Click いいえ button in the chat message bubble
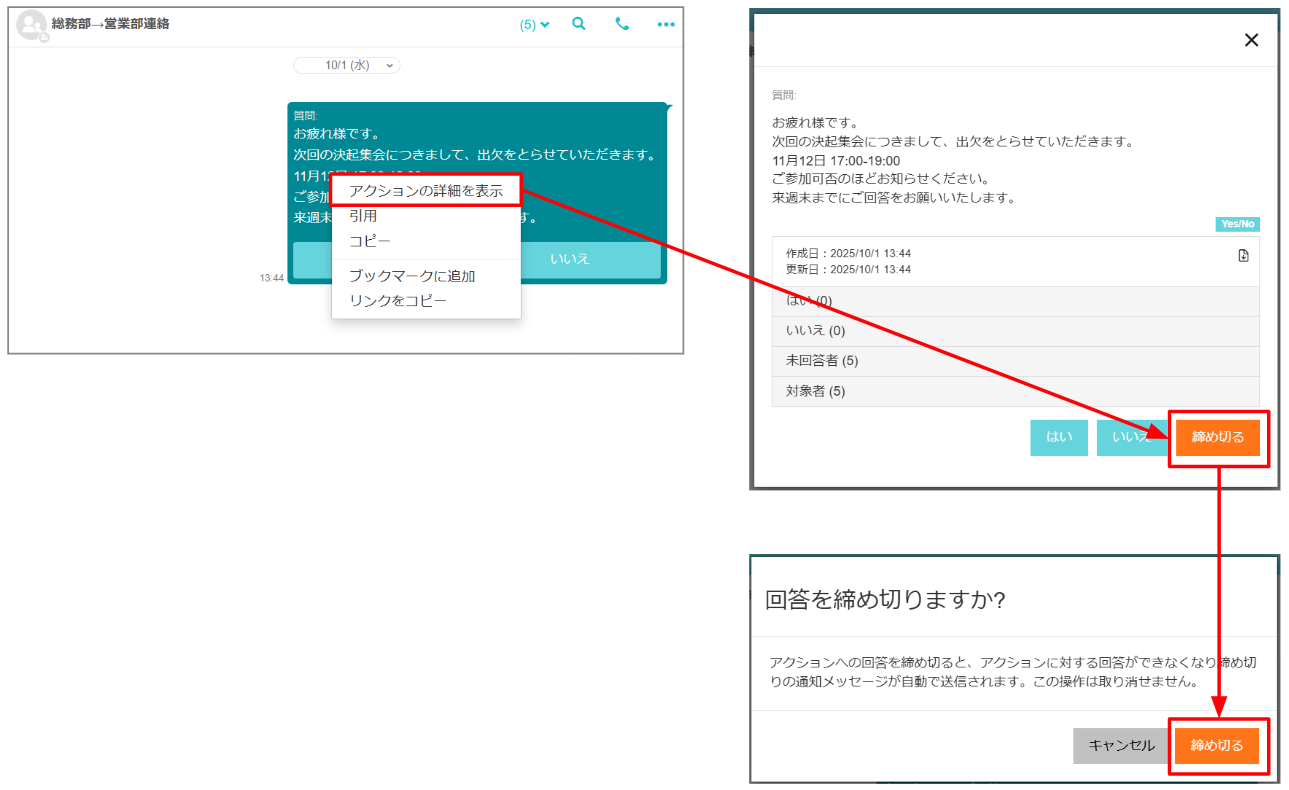 click(570, 259)
